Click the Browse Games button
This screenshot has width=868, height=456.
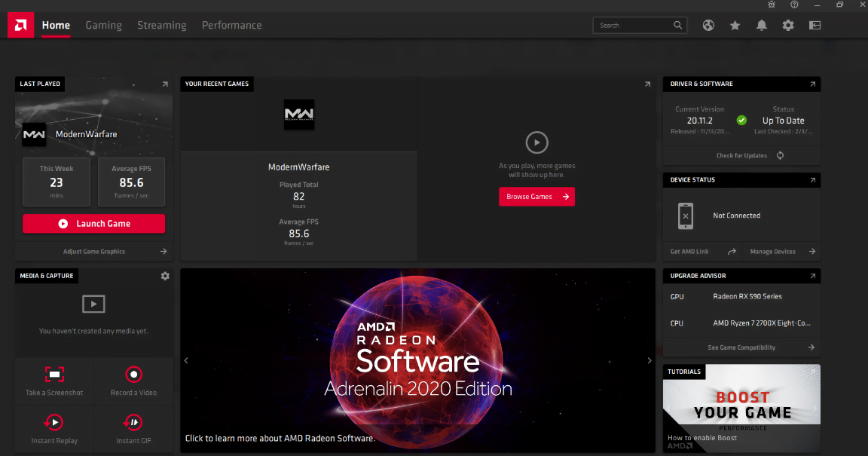coord(536,196)
